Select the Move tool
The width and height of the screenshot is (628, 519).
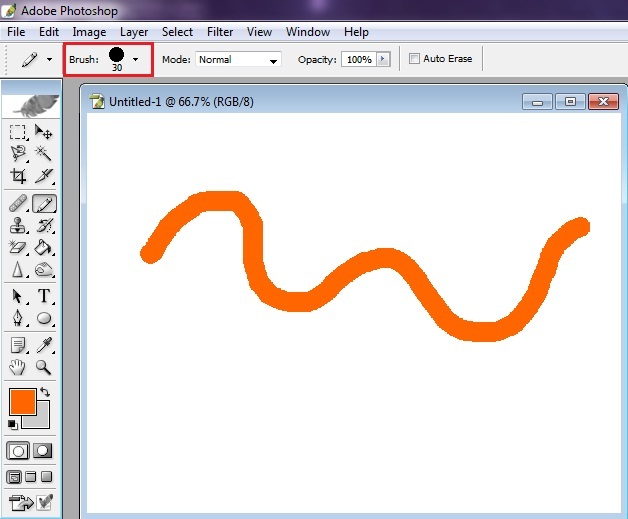(x=43, y=132)
